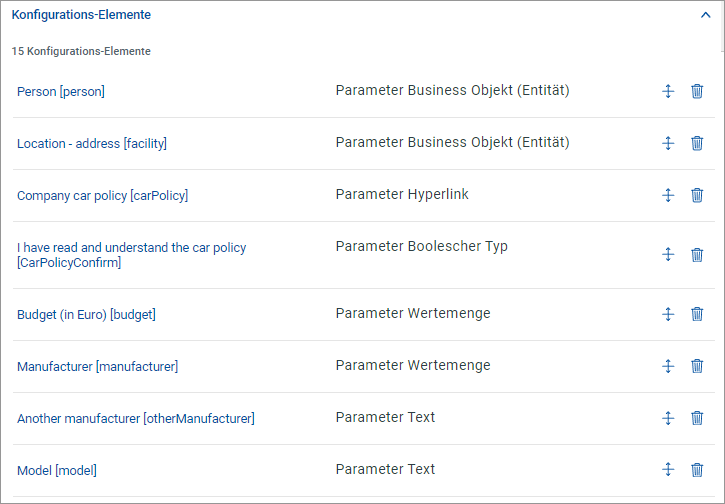
Task: Click move handle for Manufacturer row
Action: pyautogui.click(x=669, y=366)
